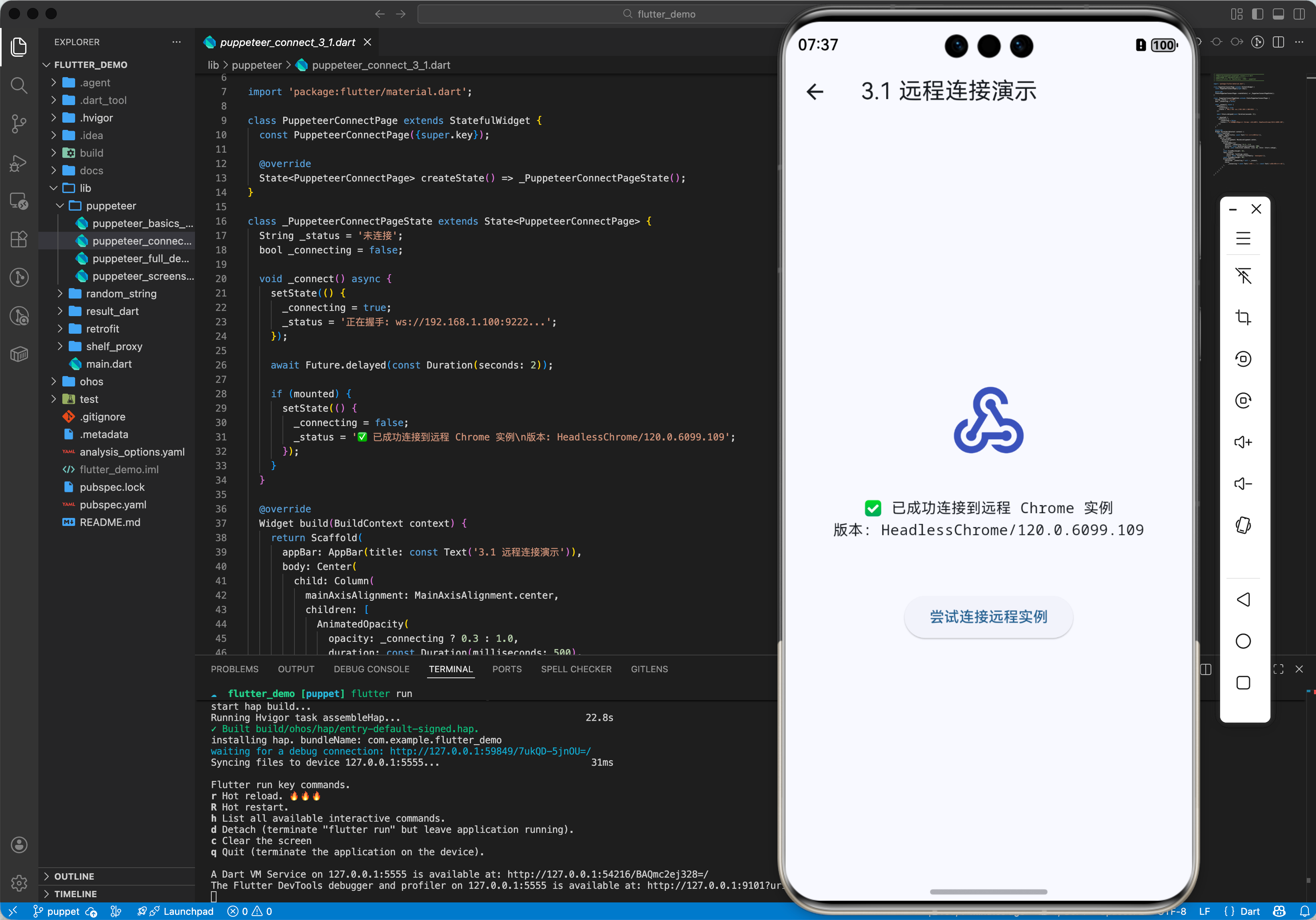Switch to the PROBLEMS panel tab
The image size is (1316, 920).
235,669
